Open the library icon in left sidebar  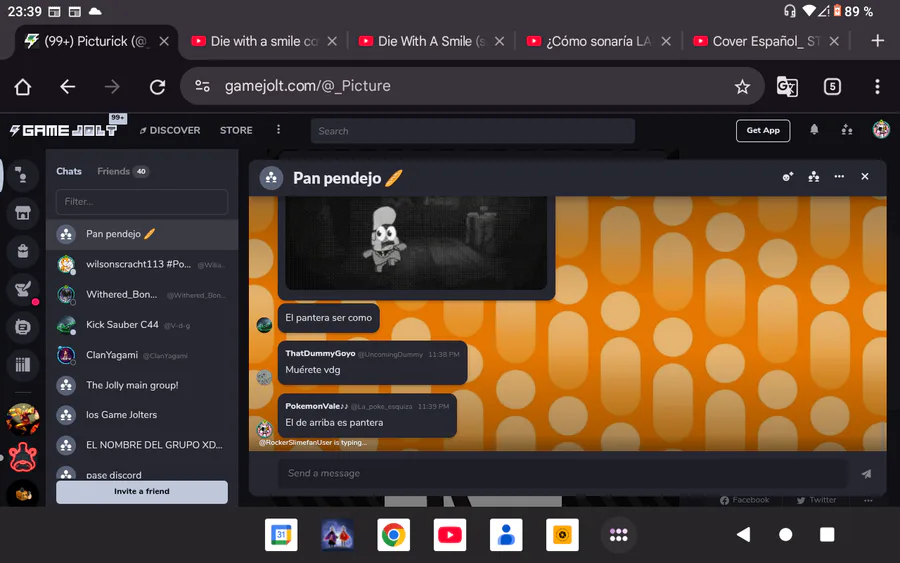click(23, 365)
